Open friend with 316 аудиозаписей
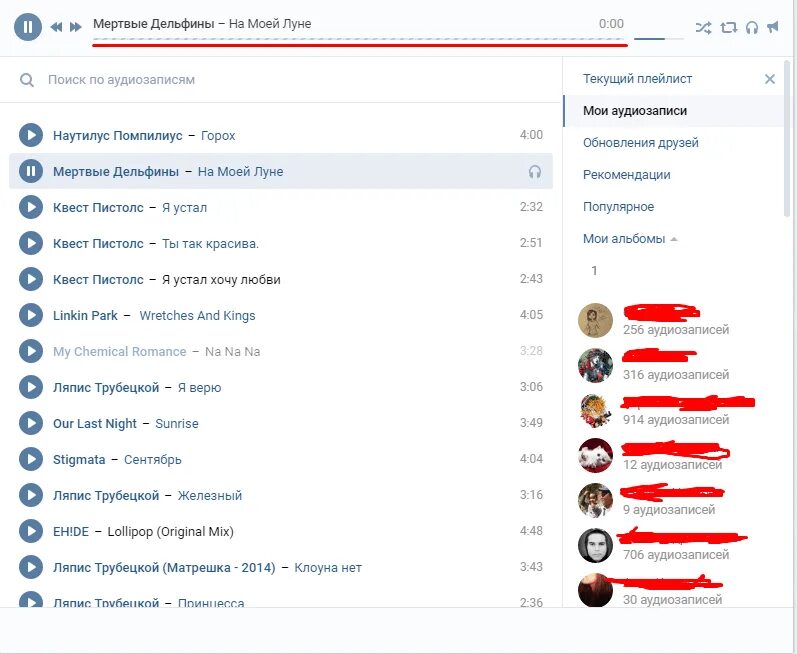 595,365
